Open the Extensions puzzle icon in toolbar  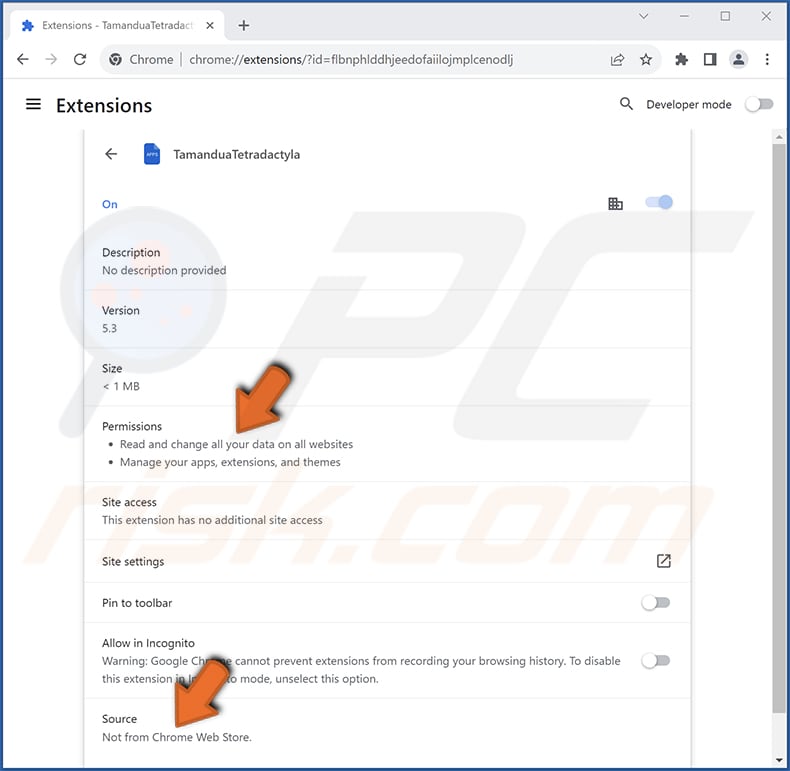tap(681, 59)
